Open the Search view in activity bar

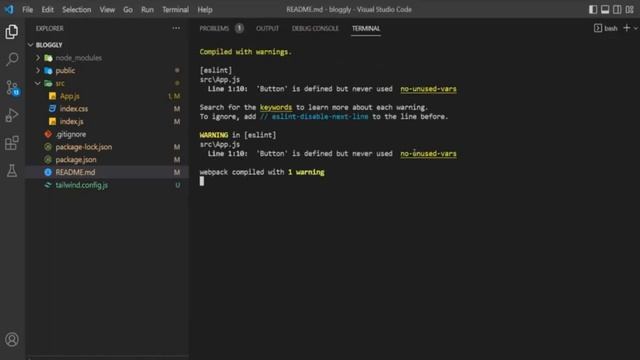click(x=12, y=59)
